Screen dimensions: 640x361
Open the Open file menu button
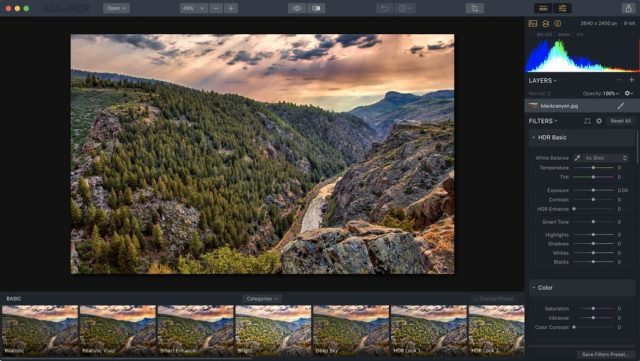(x=116, y=8)
